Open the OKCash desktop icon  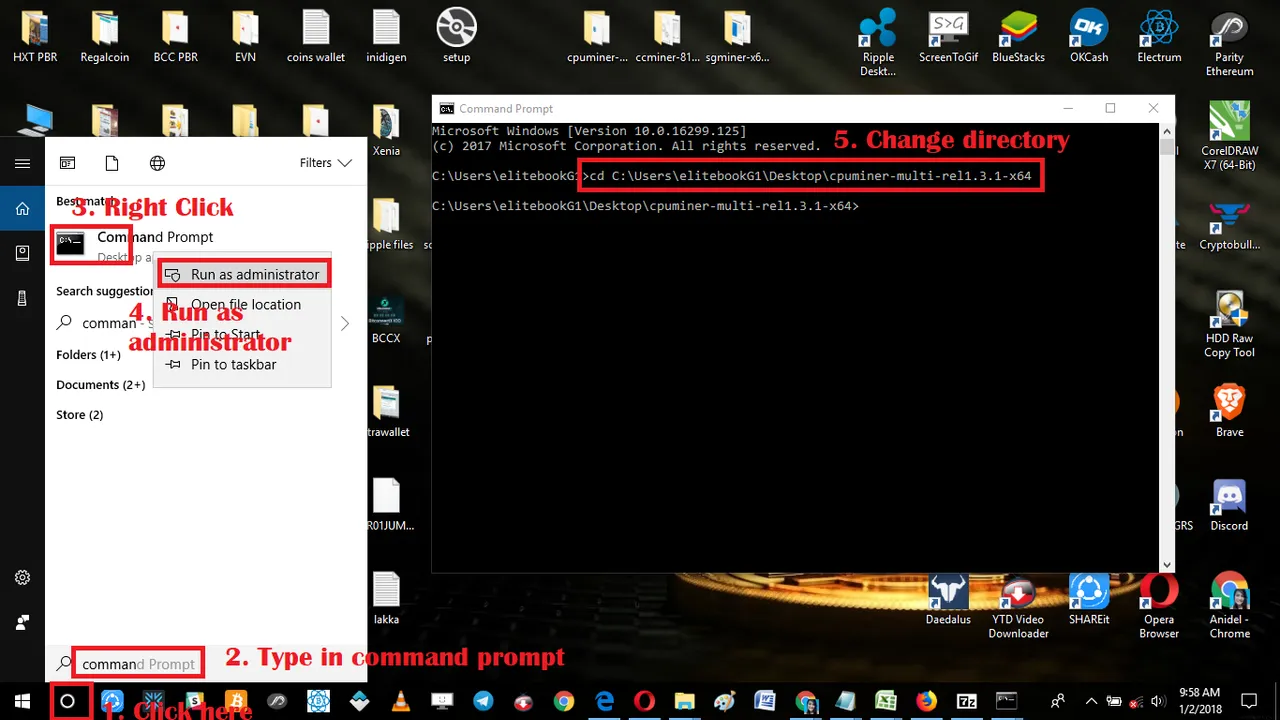pyautogui.click(x=1089, y=38)
